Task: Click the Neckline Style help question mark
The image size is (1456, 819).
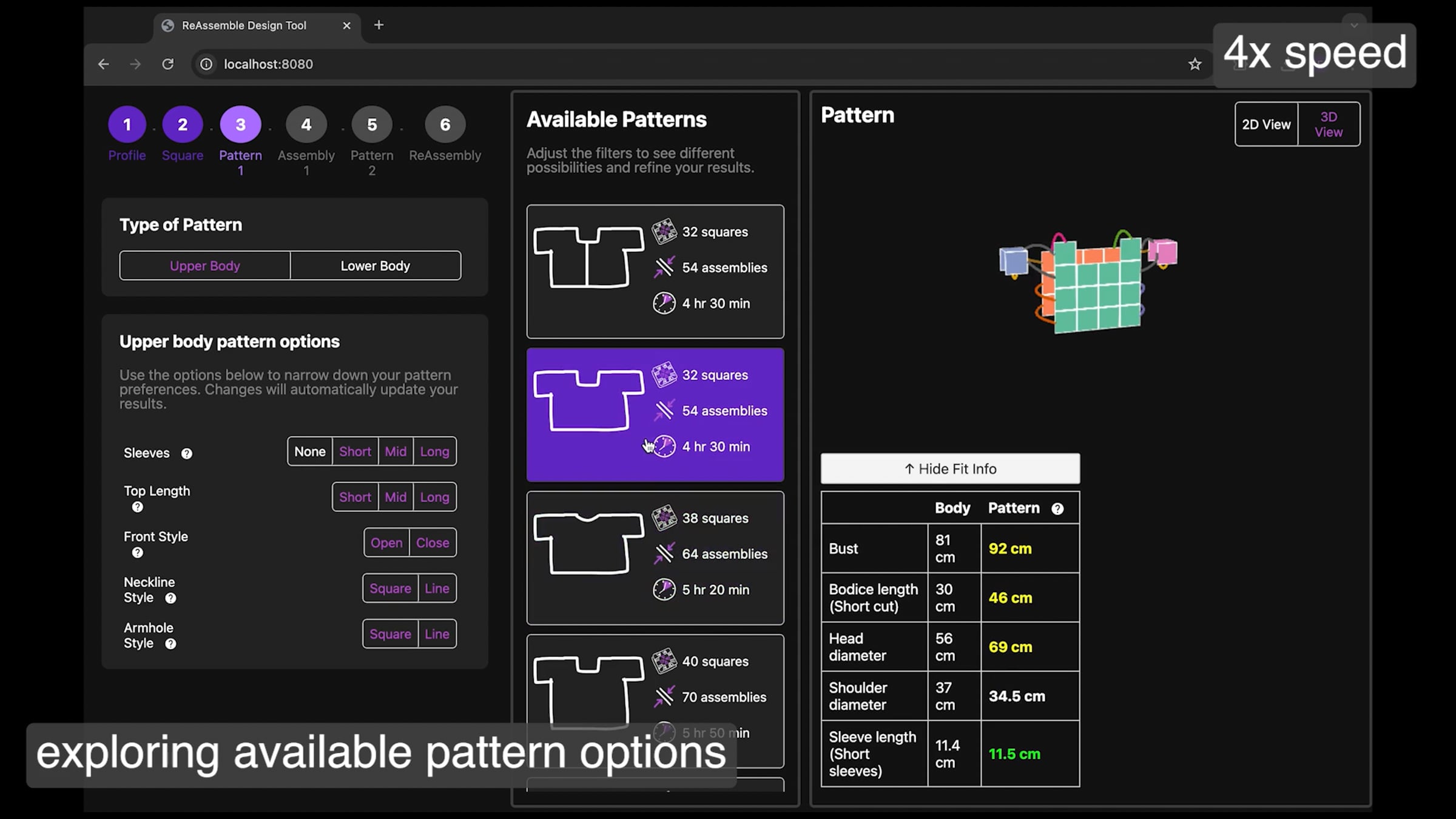Action: [170, 598]
